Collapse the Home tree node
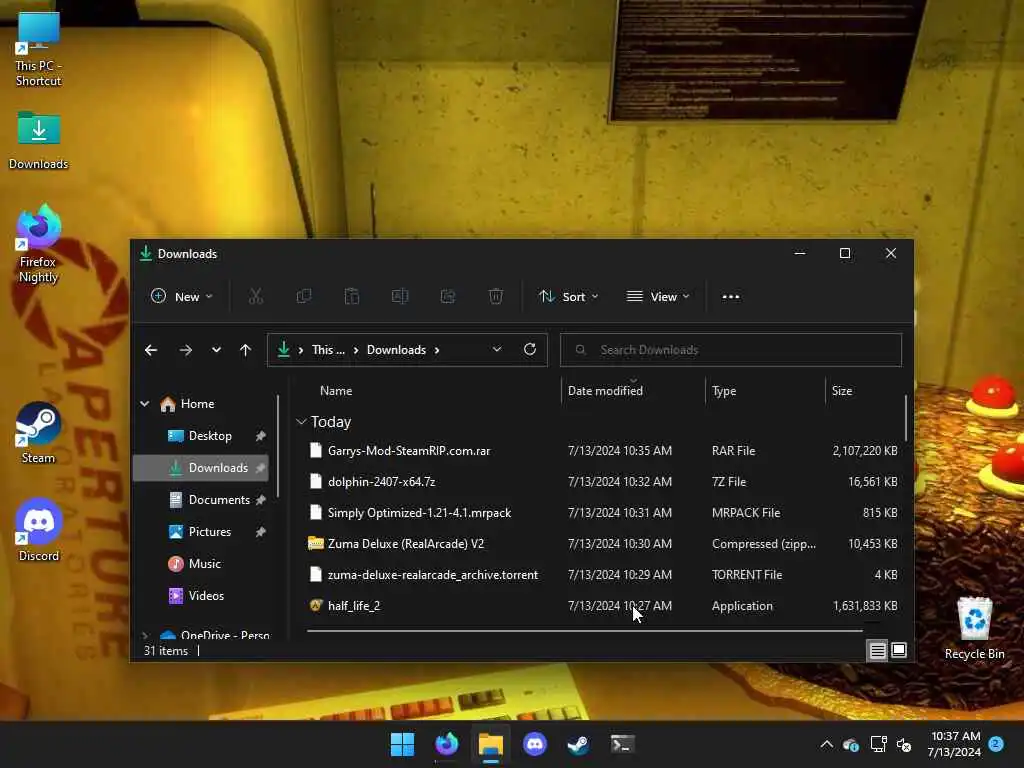This screenshot has width=1024, height=768. (145, 404)
